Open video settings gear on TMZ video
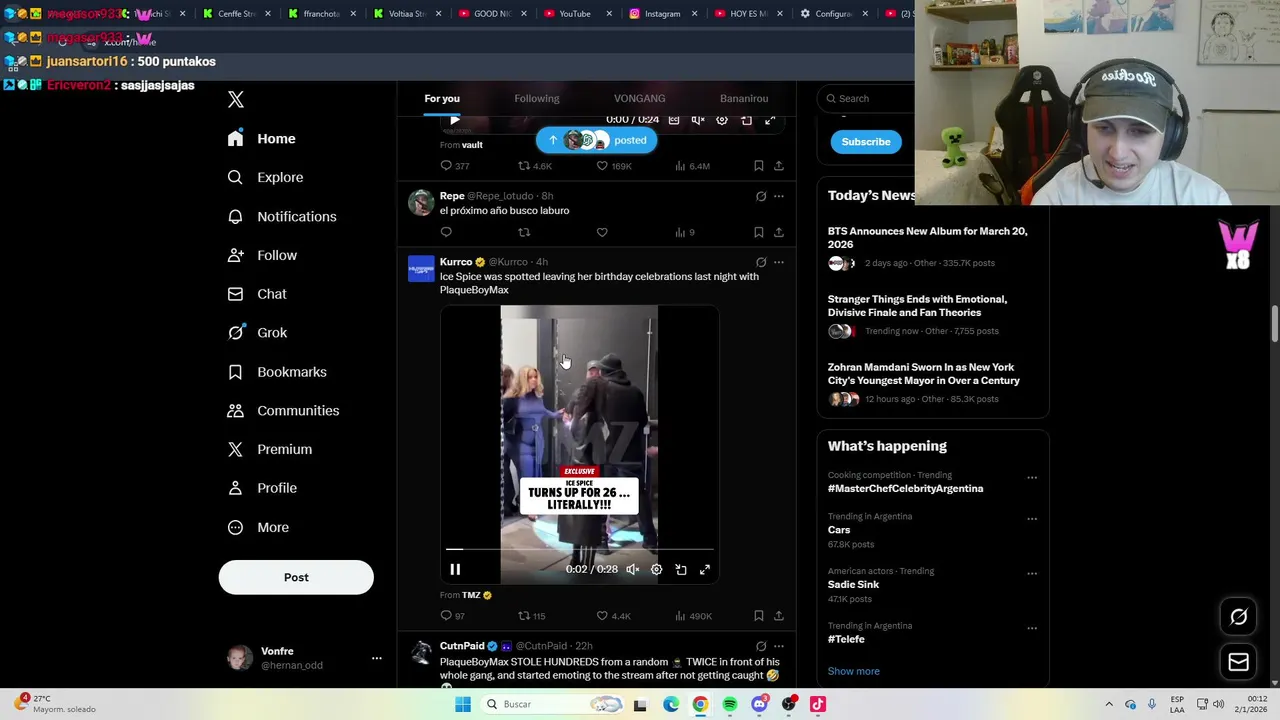1280x720 pixels. click(x=656, y=569)
